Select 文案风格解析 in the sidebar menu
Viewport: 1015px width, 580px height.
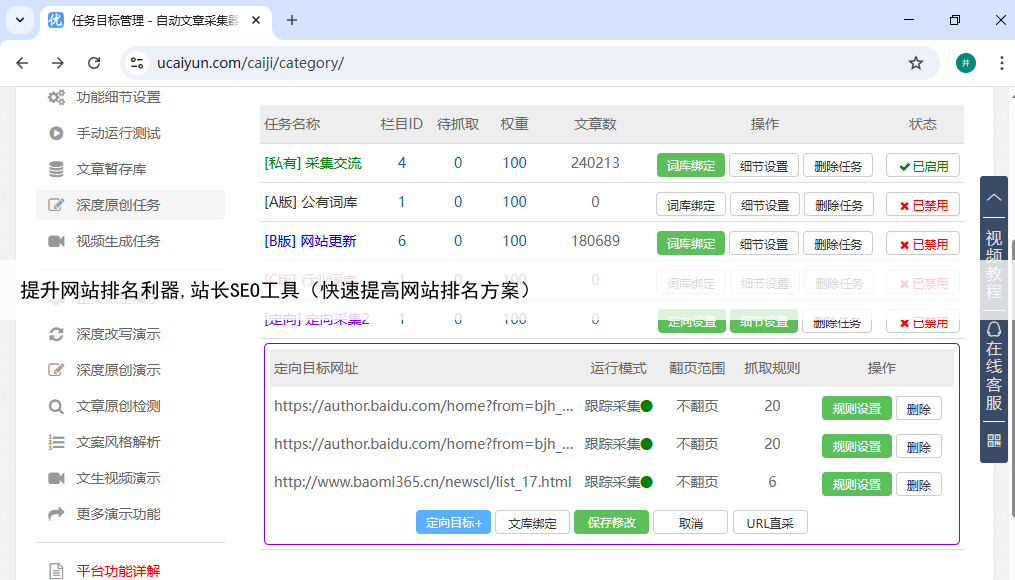(x=118, y=442)
